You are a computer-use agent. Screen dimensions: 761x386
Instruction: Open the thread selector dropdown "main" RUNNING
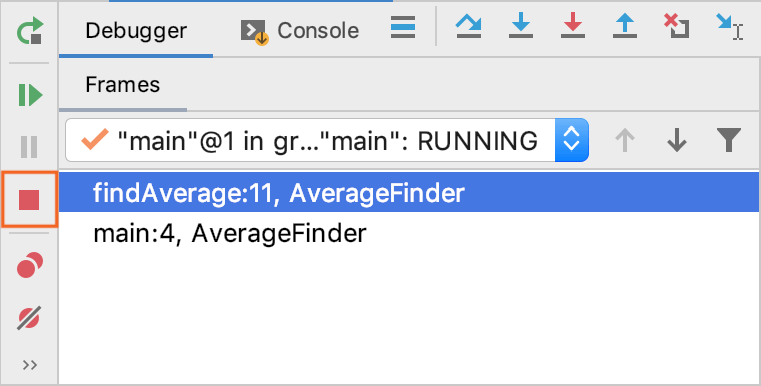click(x=327, y=140)
